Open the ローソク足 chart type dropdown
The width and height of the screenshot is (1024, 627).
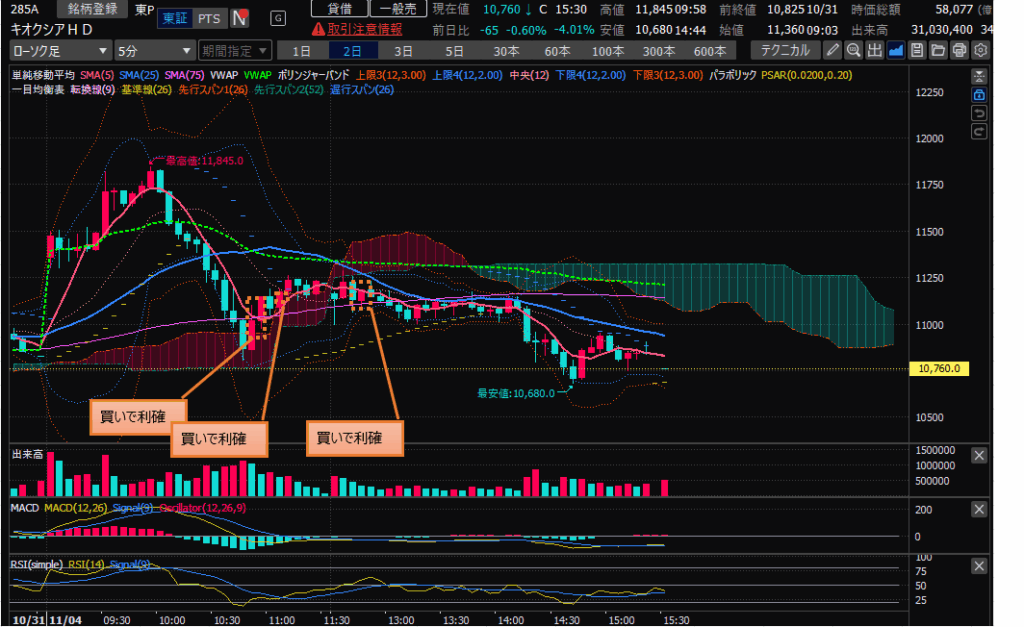(60, 50)
